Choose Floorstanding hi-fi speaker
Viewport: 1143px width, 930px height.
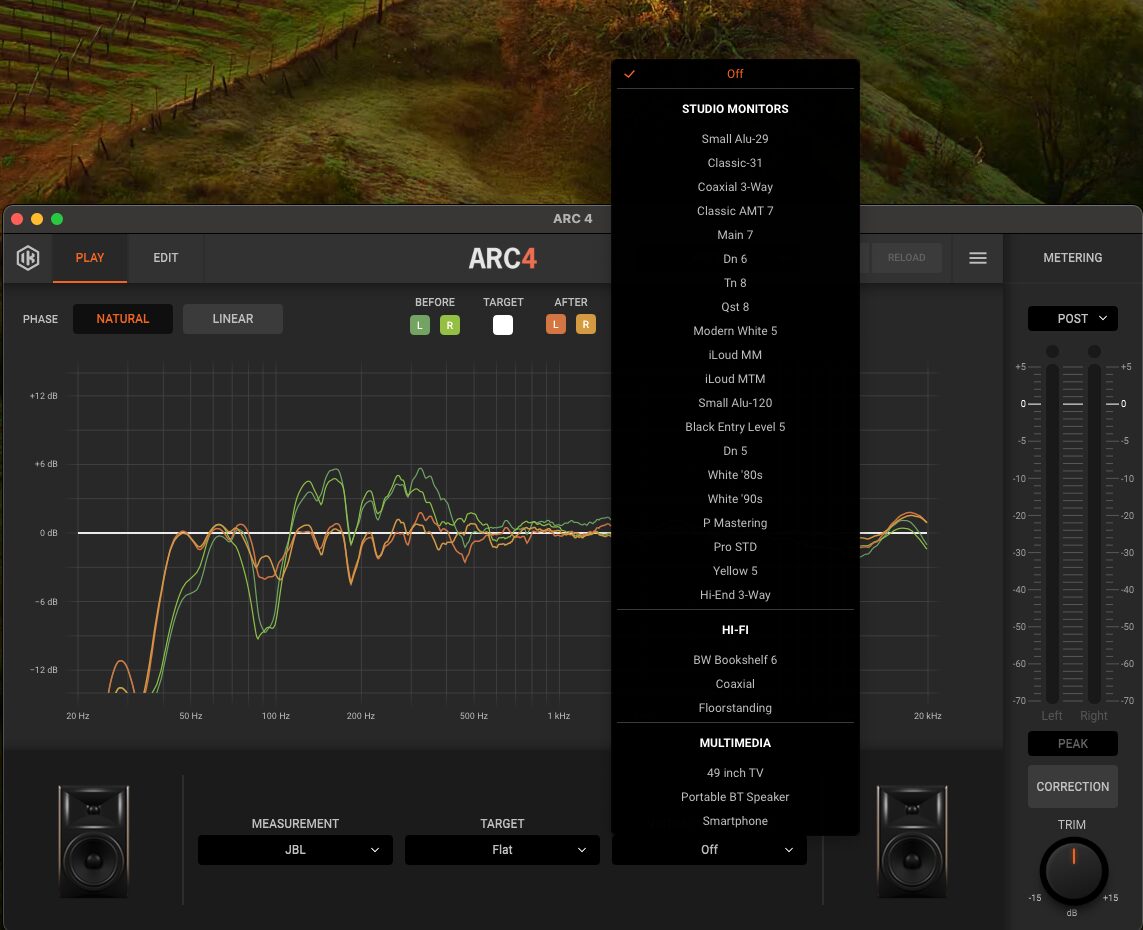click(735, 708)
